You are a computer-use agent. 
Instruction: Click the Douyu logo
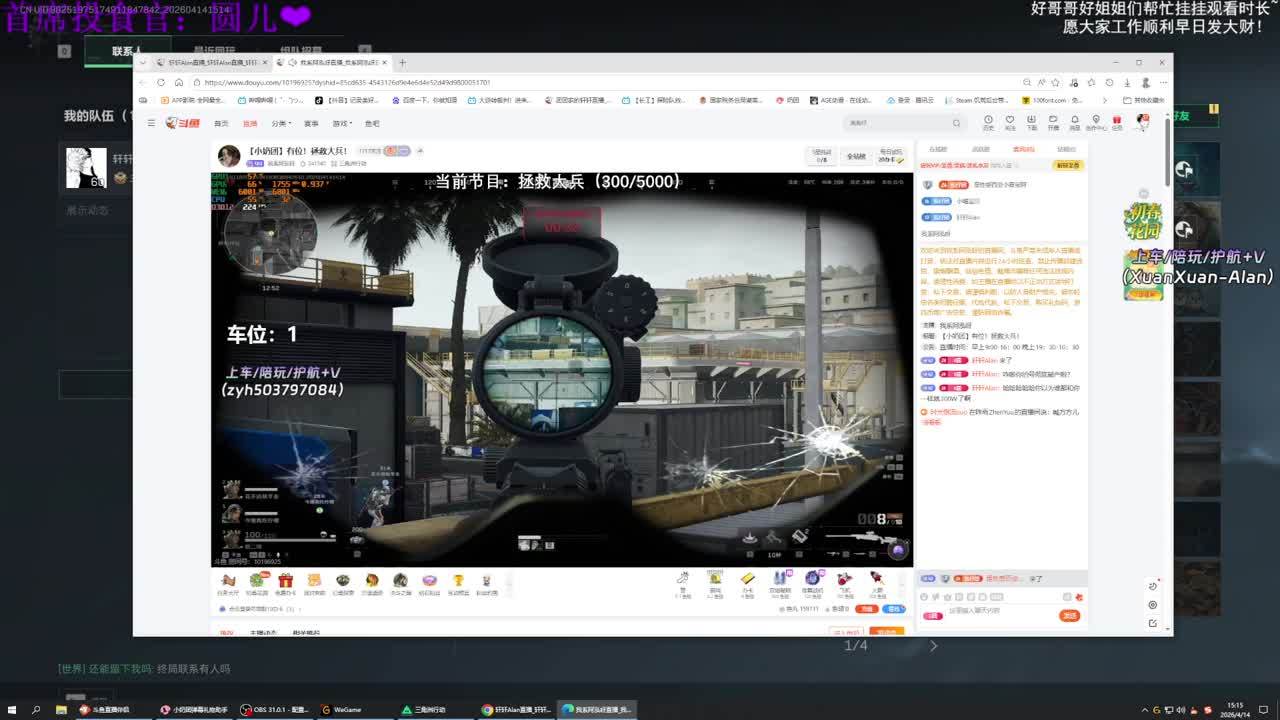pos(183,123)
